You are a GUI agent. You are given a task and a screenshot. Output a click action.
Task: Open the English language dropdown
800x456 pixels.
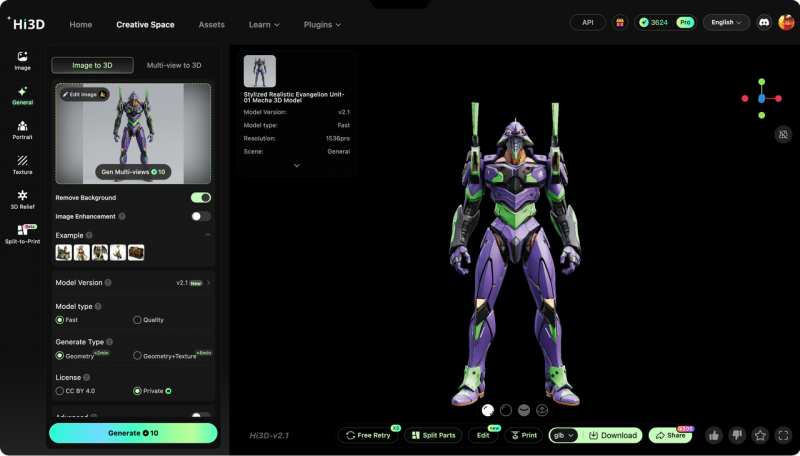click(726, 22)
